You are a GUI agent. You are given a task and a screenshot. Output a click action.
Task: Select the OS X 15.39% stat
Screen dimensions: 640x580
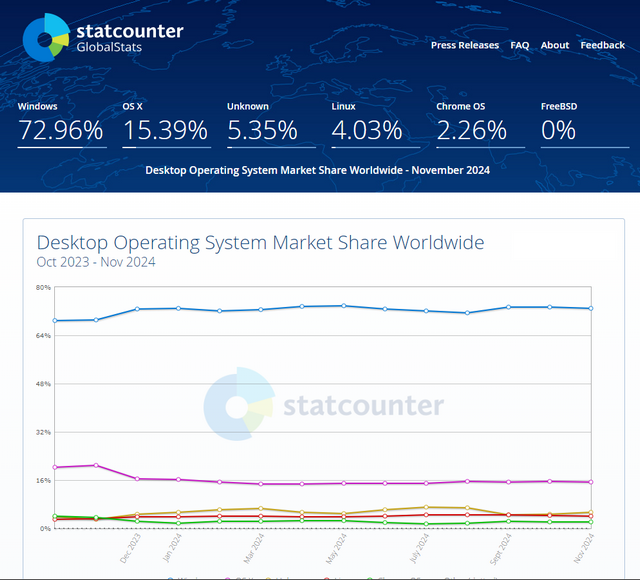coord(167,124)
